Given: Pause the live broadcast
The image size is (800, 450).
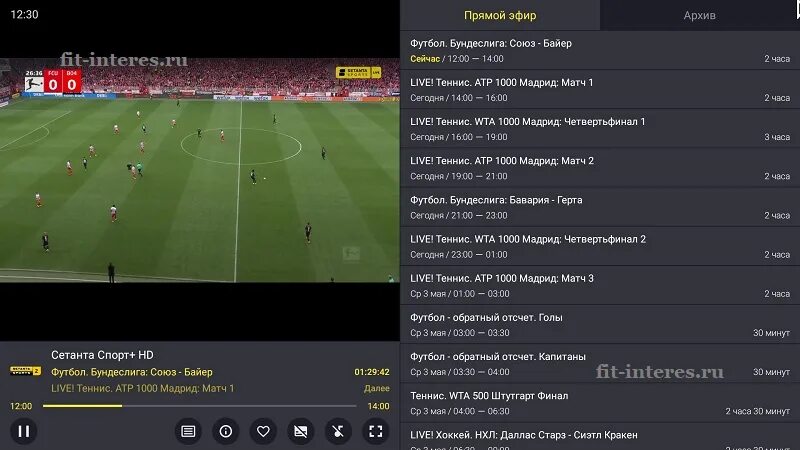Looking at the screenshot, I should pyautogui.click(x=23, y=431).
